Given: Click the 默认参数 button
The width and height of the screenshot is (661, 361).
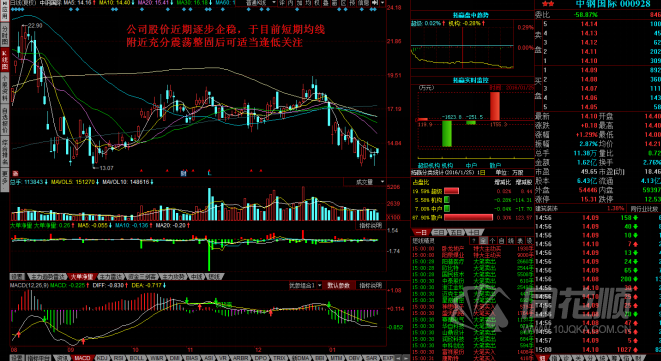Looking at the screenshot, I should pyautogui.click(x=339, y=286).
